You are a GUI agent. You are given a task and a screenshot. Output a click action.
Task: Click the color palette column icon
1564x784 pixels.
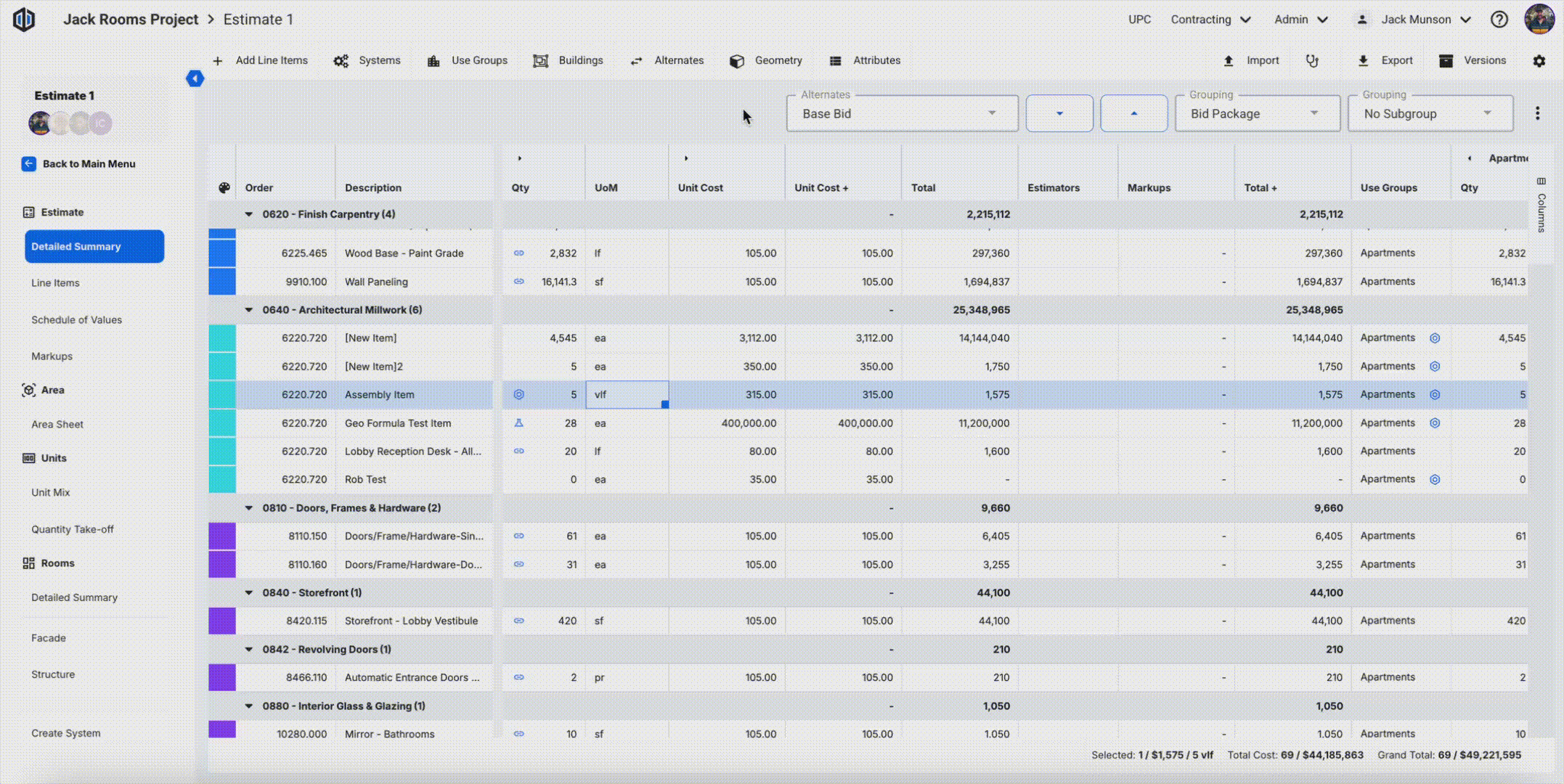(224, 188)
